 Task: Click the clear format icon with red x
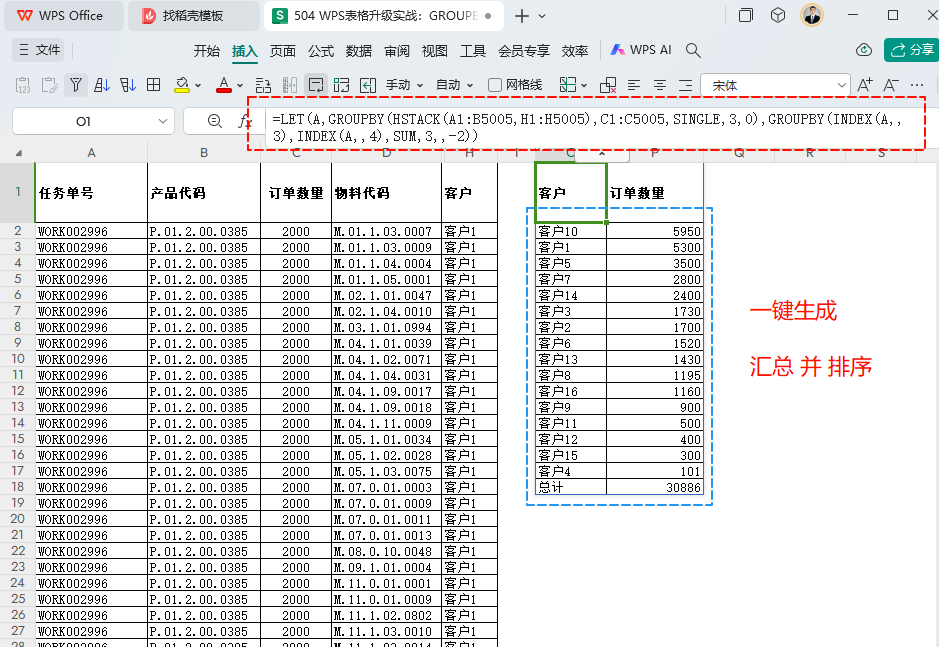click(608, 85)
